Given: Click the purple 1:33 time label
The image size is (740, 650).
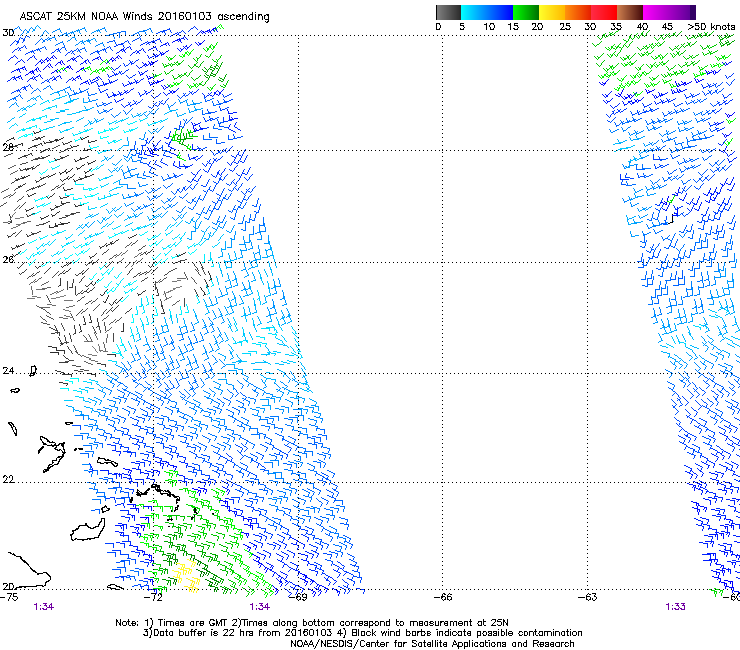Looking at the screenshot, I should coord(675,607).
